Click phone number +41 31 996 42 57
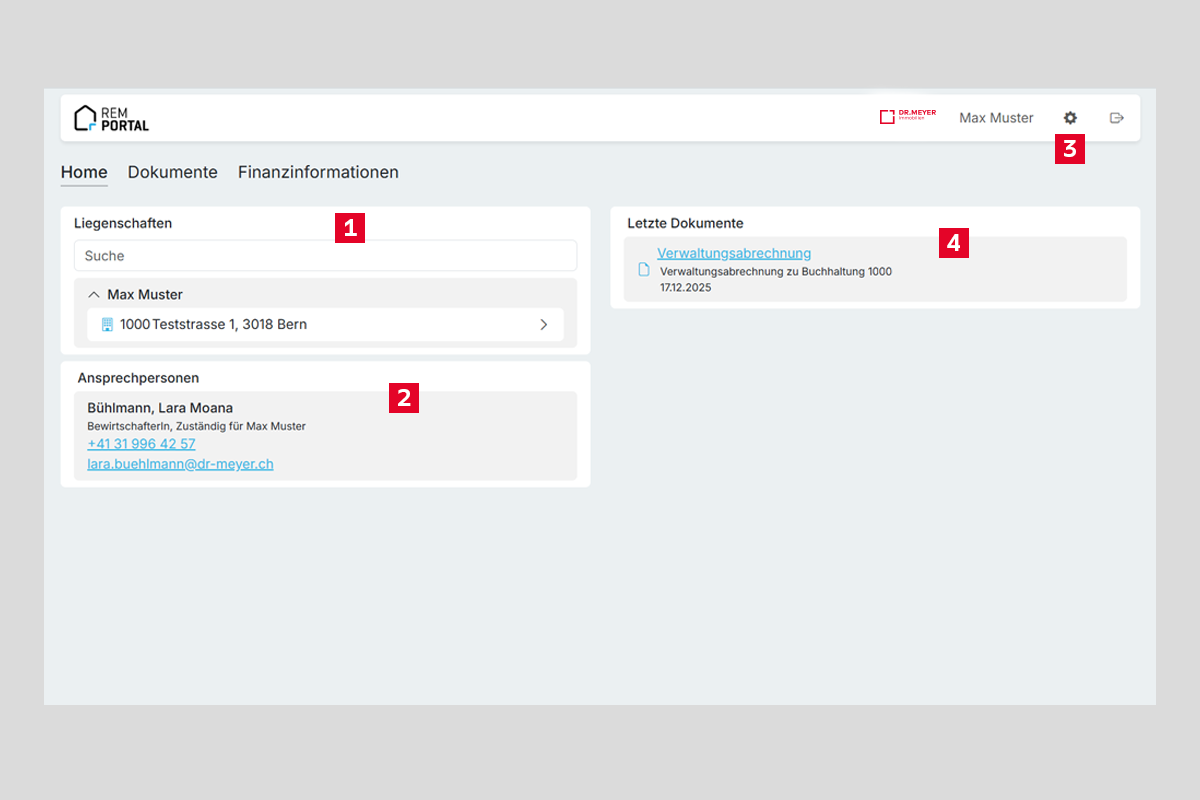The width and height of the screenshot is (1200, 800). pyautogui.click(x=141, y=444)
